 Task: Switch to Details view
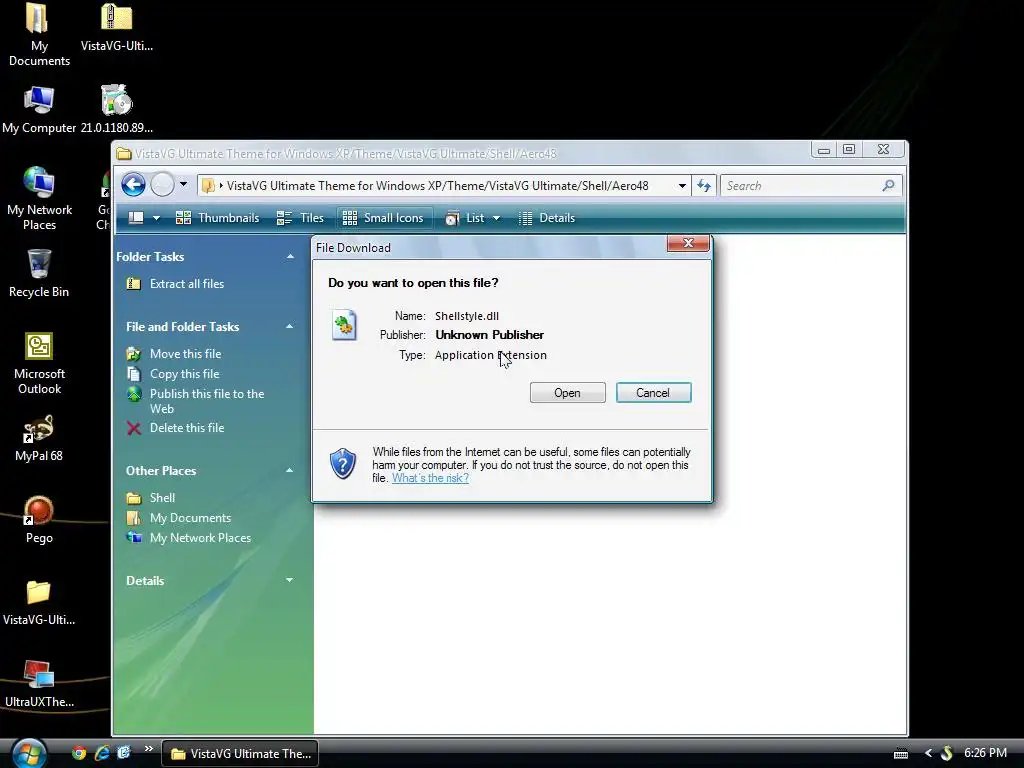point(547,218)
